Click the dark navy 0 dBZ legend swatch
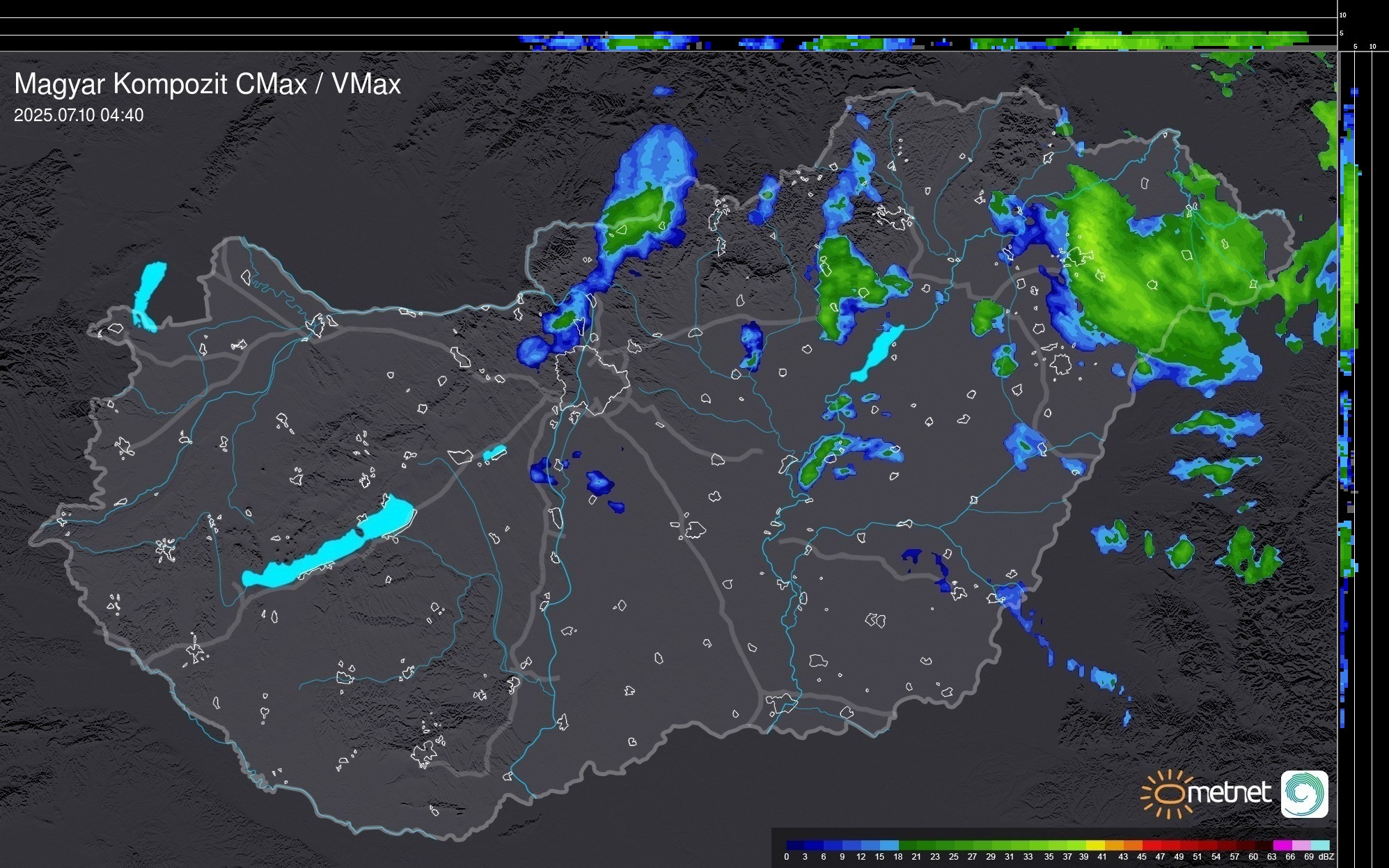This screenshot has height=868, width=1389. pyautogui.click(x=795, y=845)
